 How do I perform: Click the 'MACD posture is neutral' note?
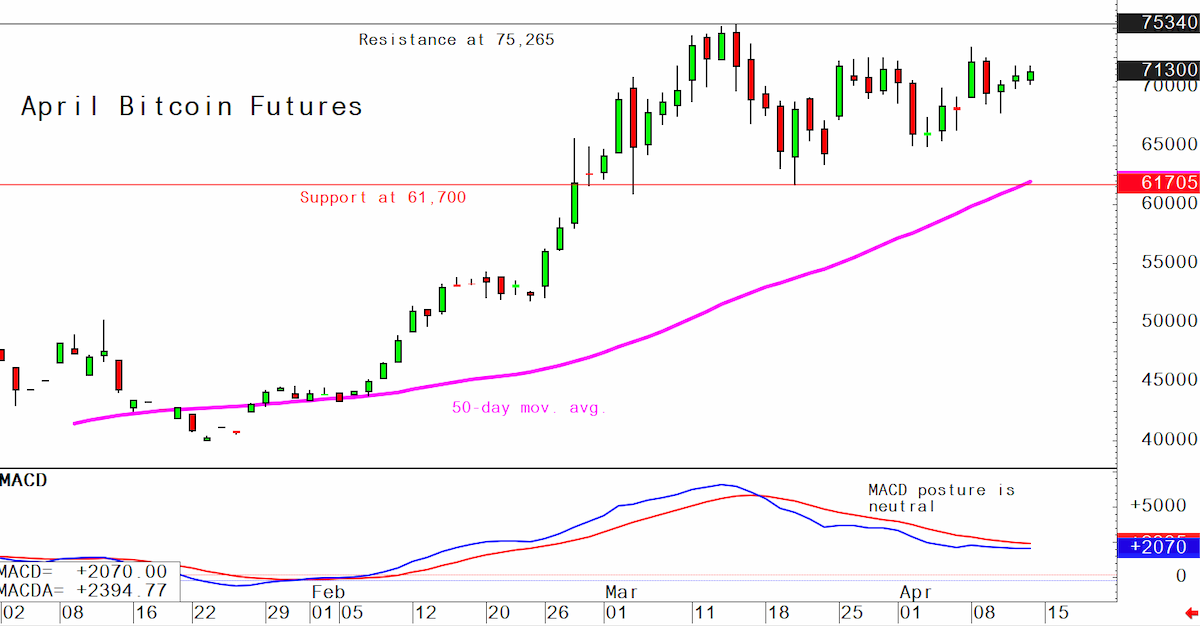coord(941,498)
